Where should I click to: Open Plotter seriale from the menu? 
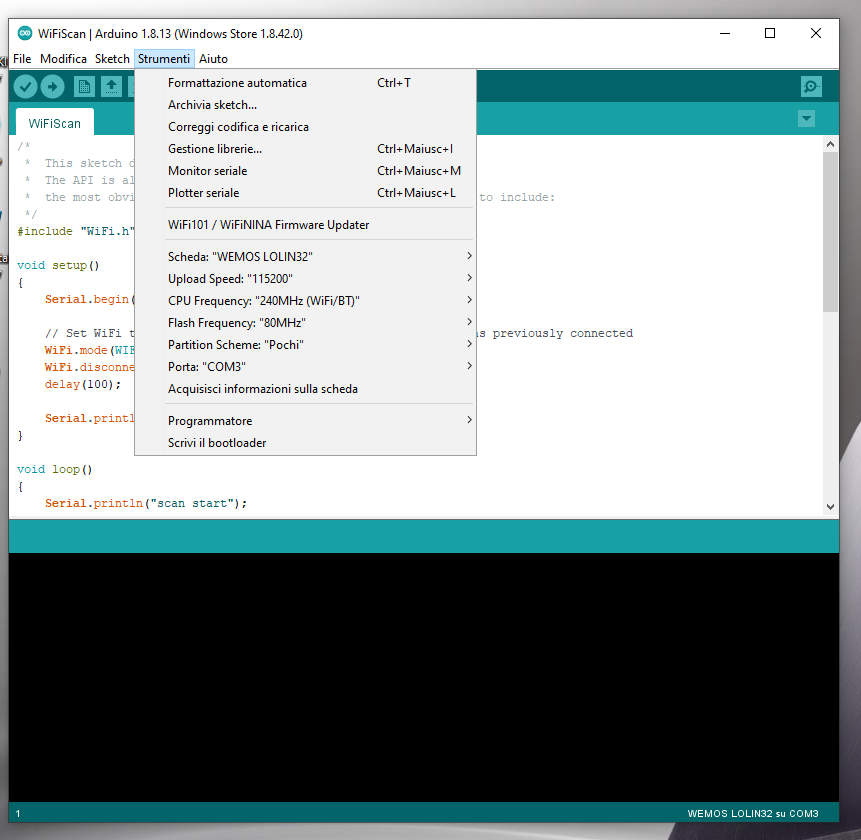pyautogui.click(x=306, y=193)
